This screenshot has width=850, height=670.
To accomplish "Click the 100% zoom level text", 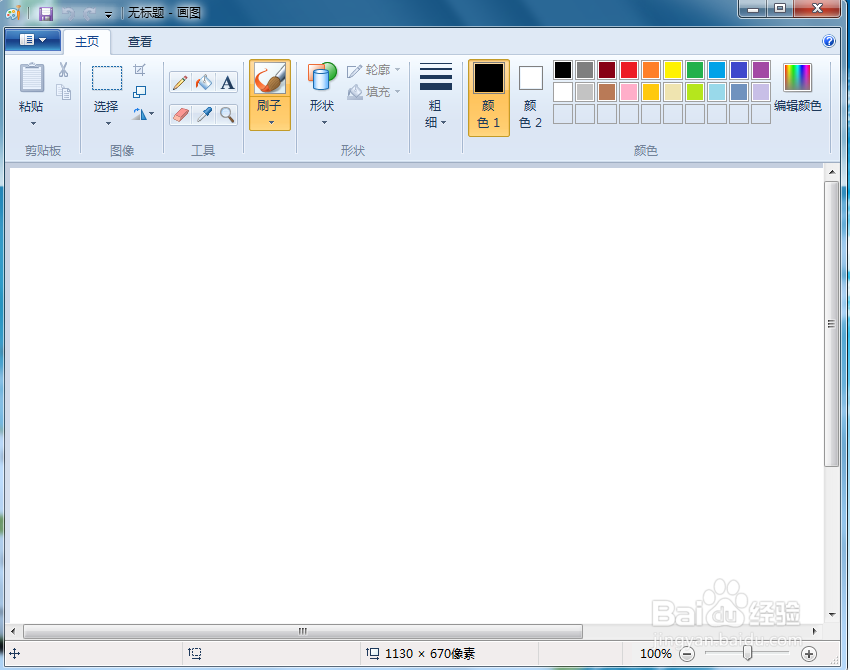I will tap(655, 654).
